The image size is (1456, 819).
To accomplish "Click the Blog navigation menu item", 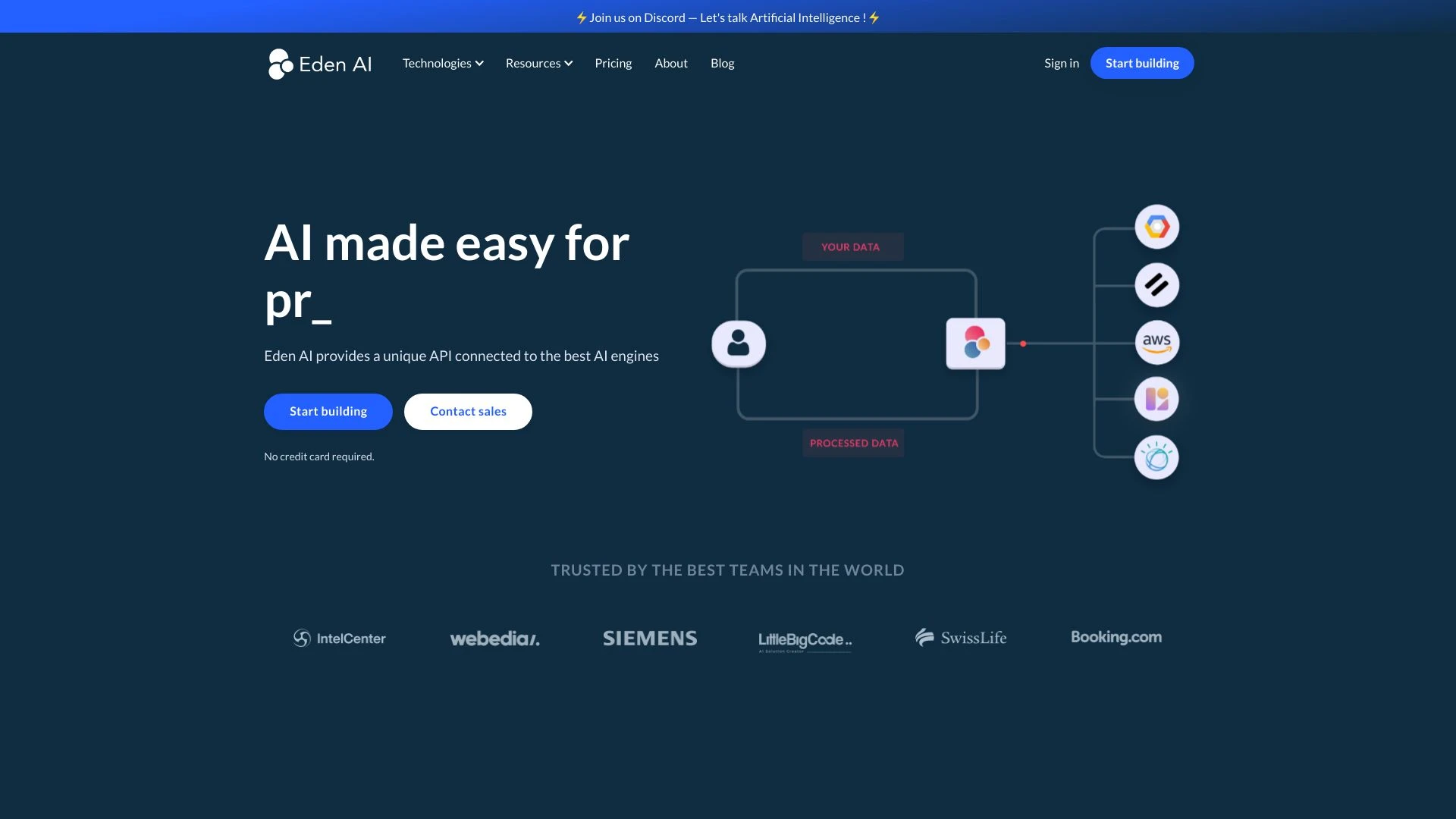I will pos(722,63).
